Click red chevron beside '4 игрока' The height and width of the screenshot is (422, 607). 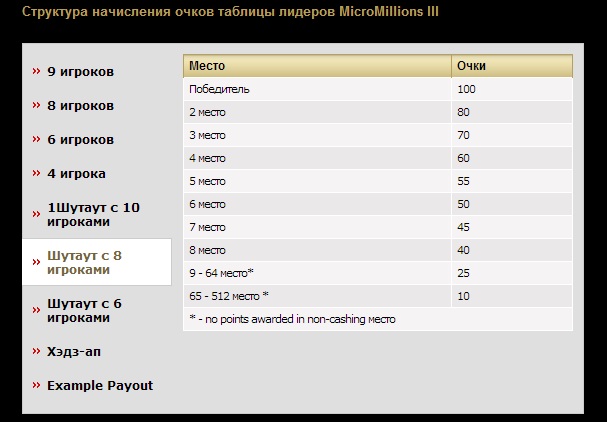tap(36, 173)
